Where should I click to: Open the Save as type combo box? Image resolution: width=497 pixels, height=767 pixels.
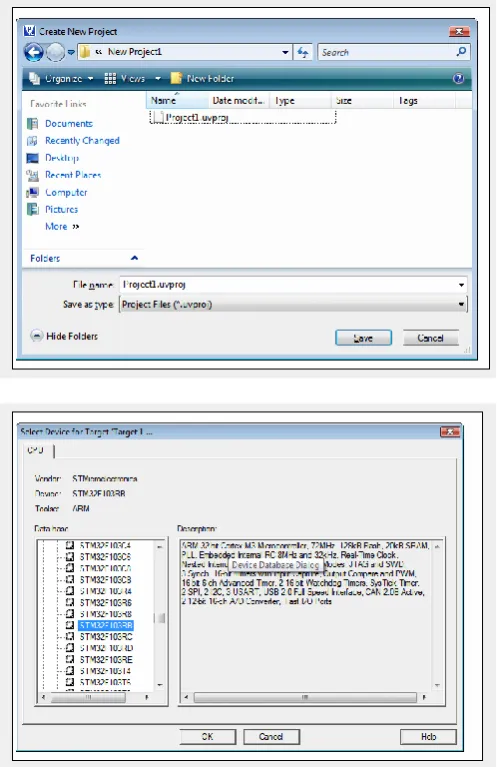tap(293, 304)
